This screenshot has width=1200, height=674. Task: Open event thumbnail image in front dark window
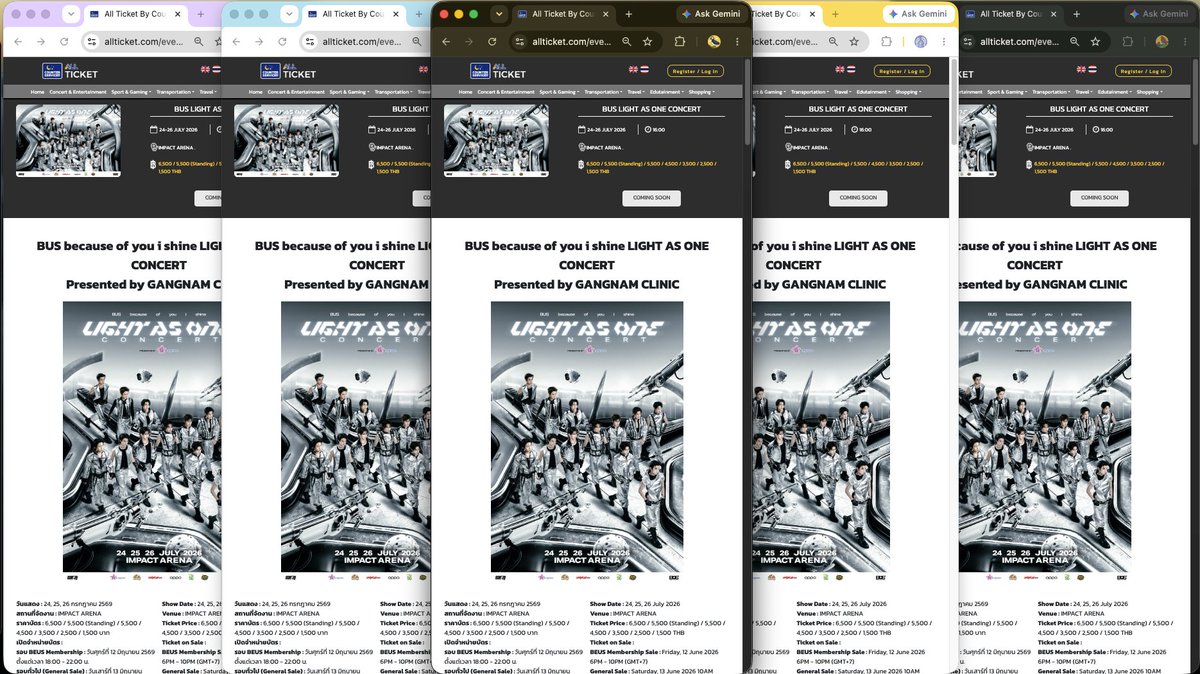click(x=496, y=141)
